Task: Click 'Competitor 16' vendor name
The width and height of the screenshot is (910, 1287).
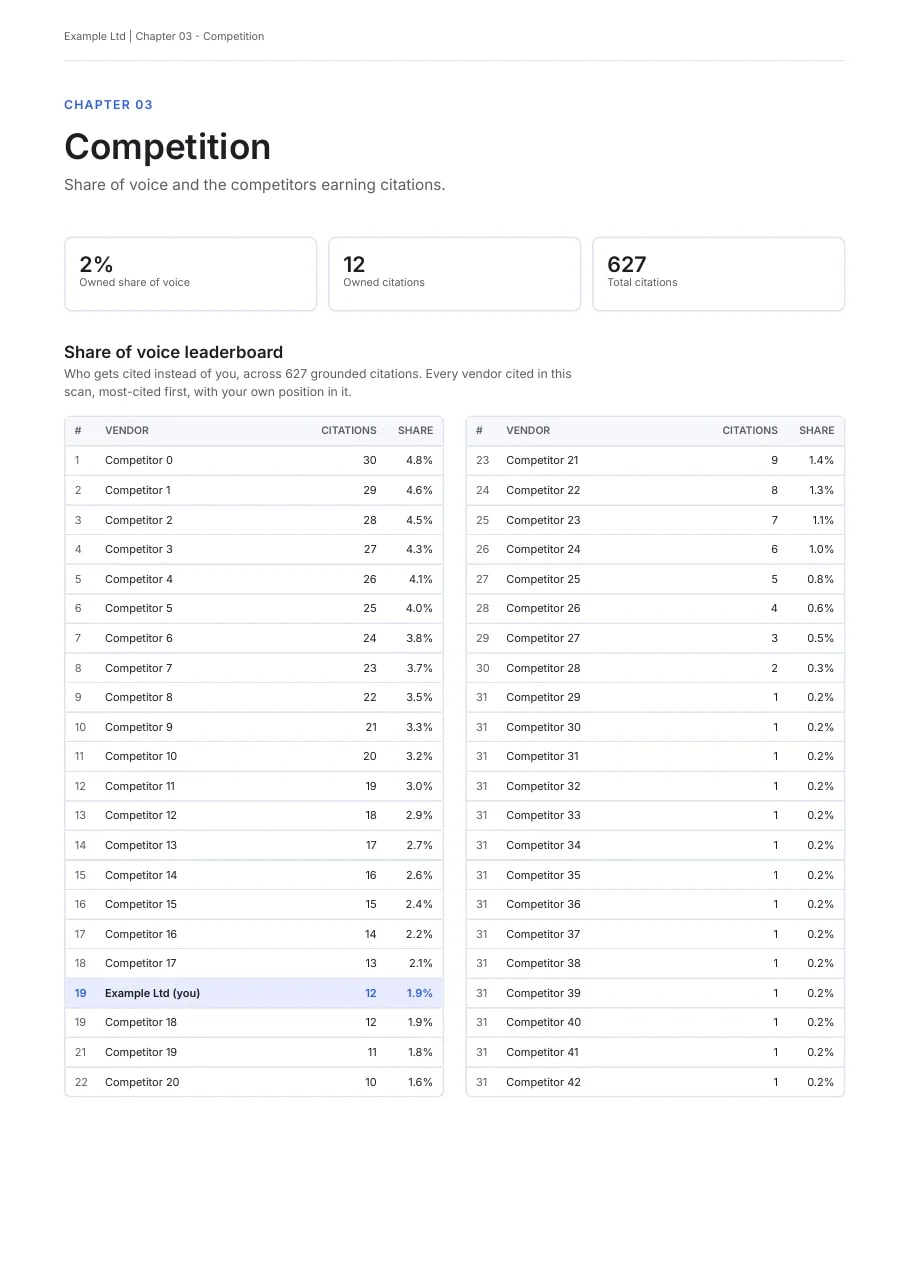Action: [141, 934]
